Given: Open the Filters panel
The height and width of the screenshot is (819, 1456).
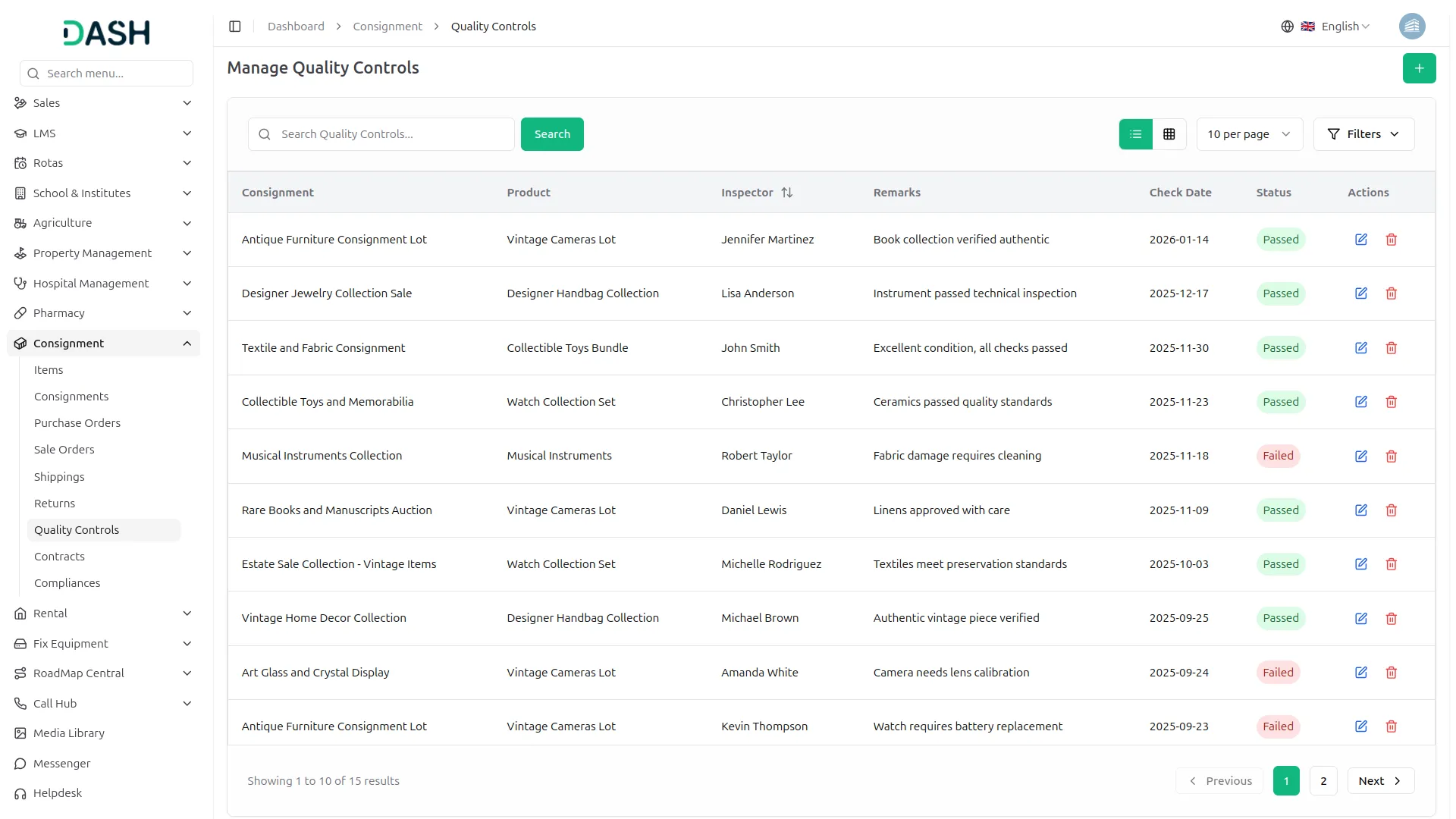Looking at the screenshot, I should click(x=1363, y=133).
